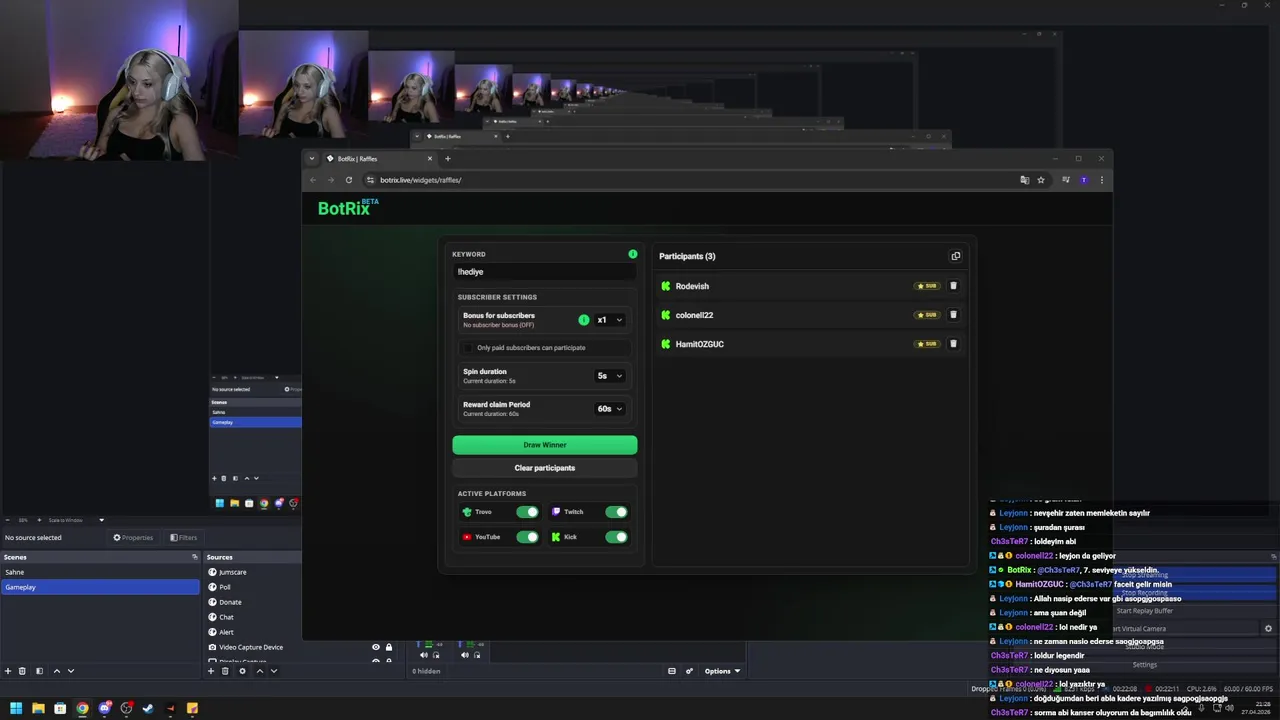Bookmark this page with the star icon
Viewport: 1280px width, 720px height.
(1041, 180)
